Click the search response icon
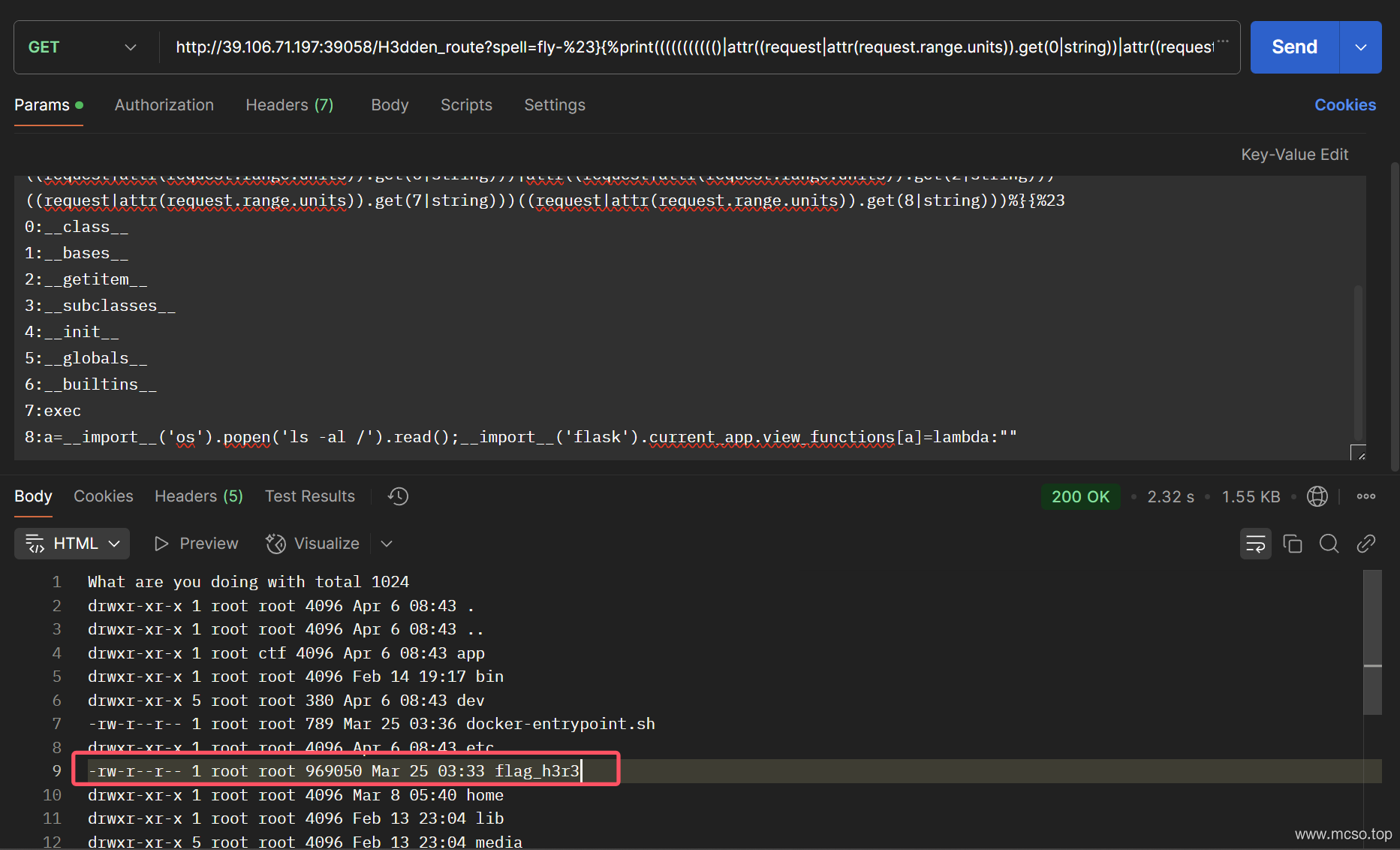 point(1329,544)
